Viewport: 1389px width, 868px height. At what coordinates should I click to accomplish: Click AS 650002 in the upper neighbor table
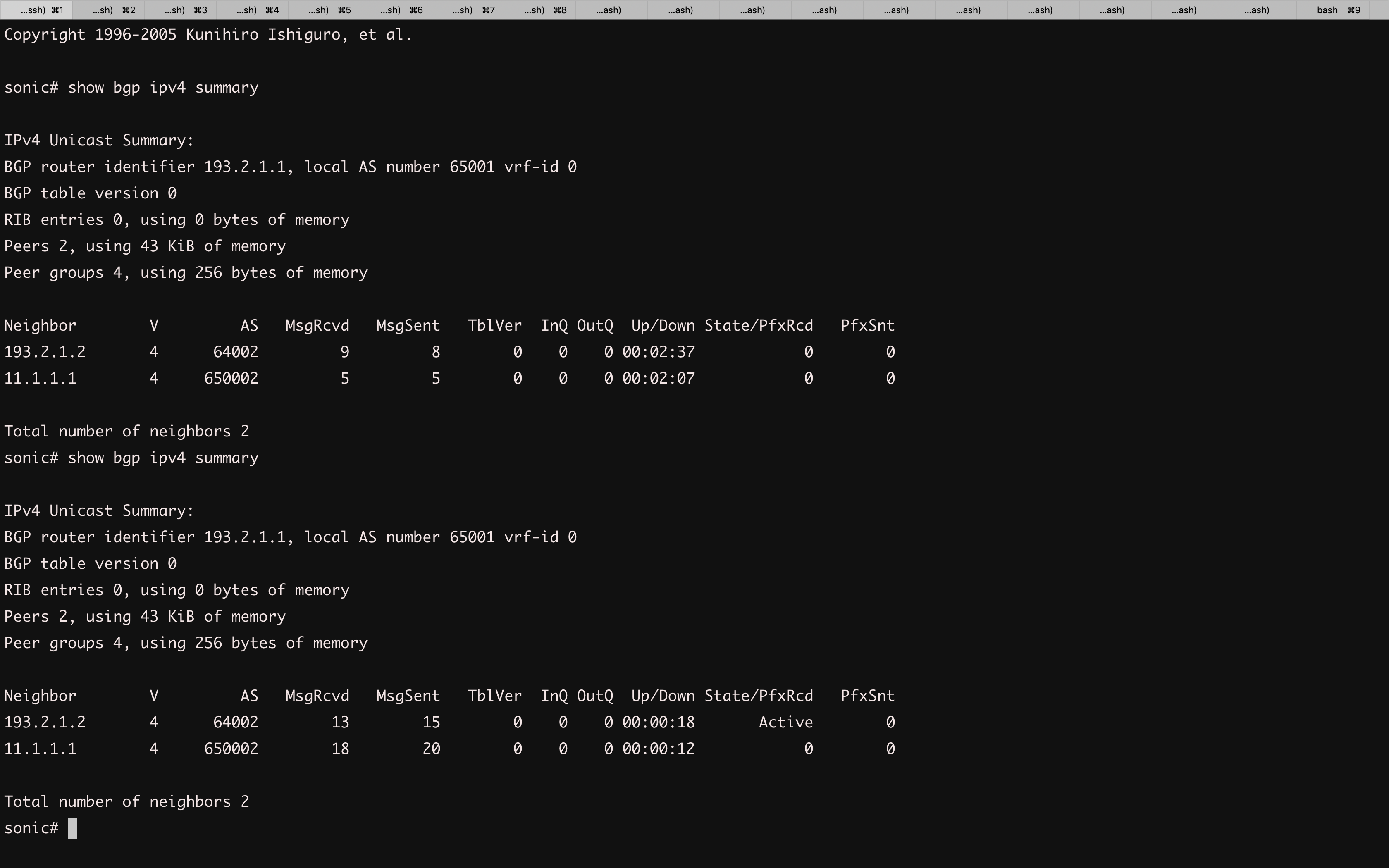(231, 378)
